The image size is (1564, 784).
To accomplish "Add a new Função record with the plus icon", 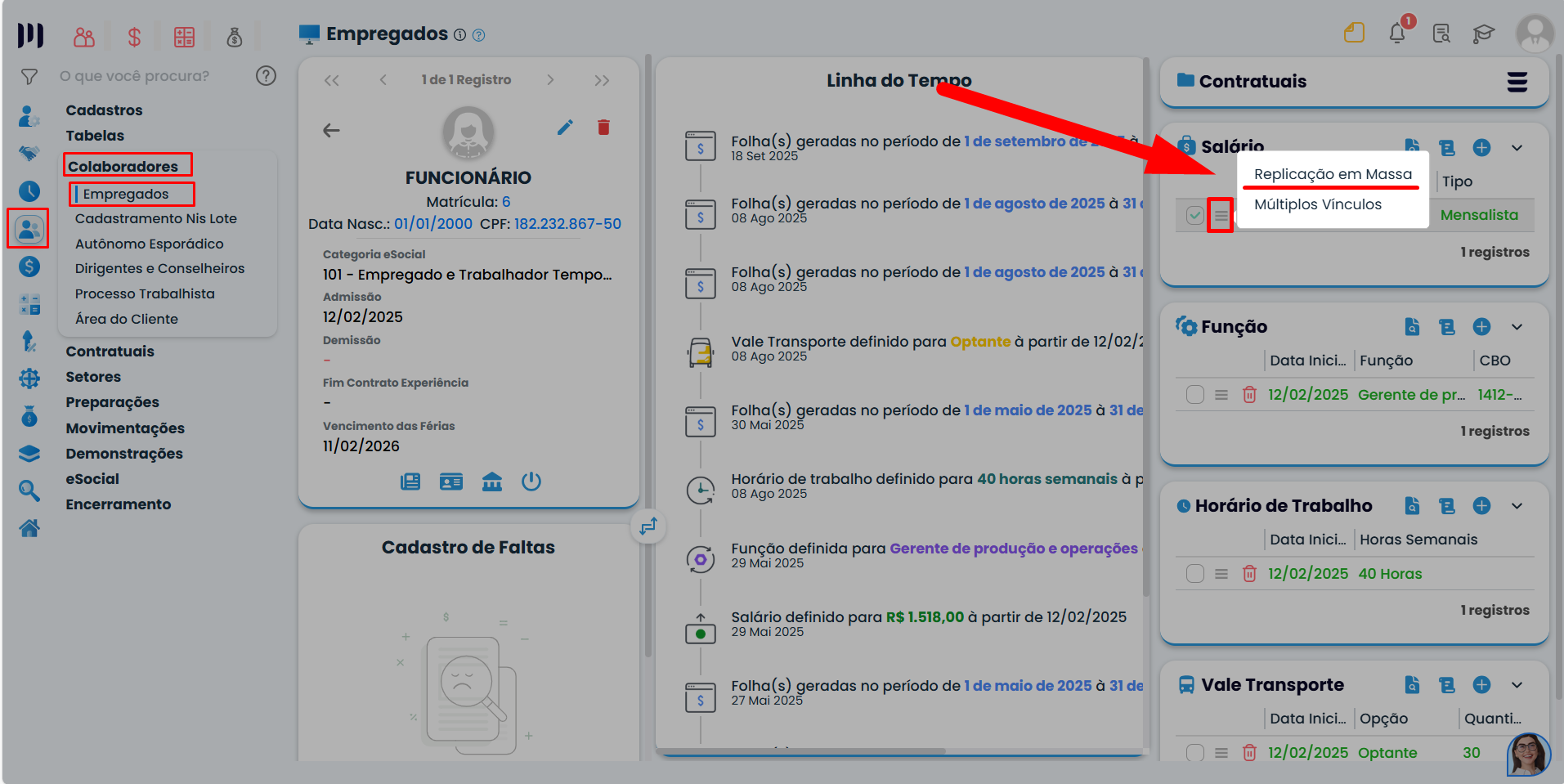I will [1481, 327].
